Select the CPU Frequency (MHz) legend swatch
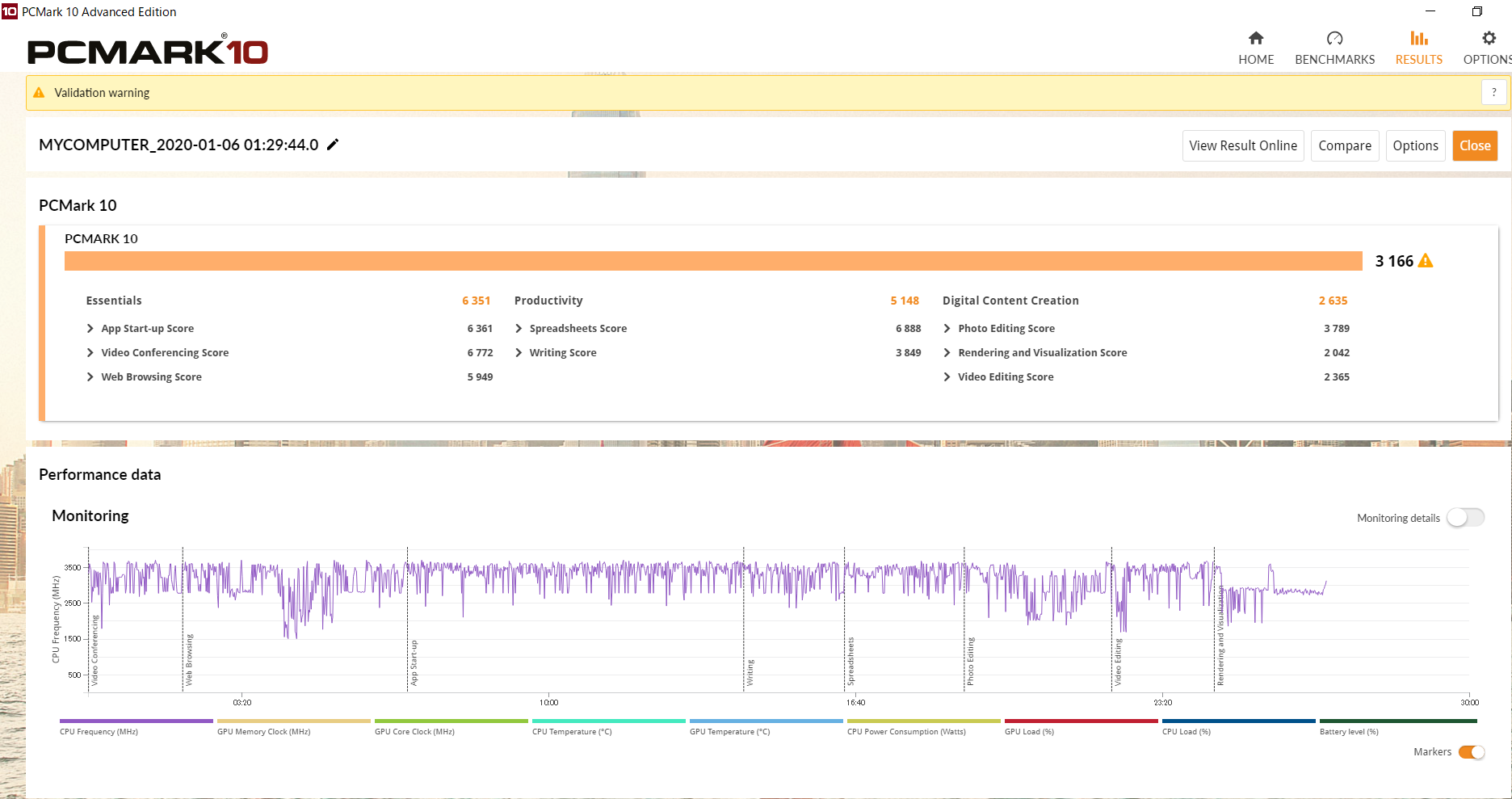 click(136, 721)
